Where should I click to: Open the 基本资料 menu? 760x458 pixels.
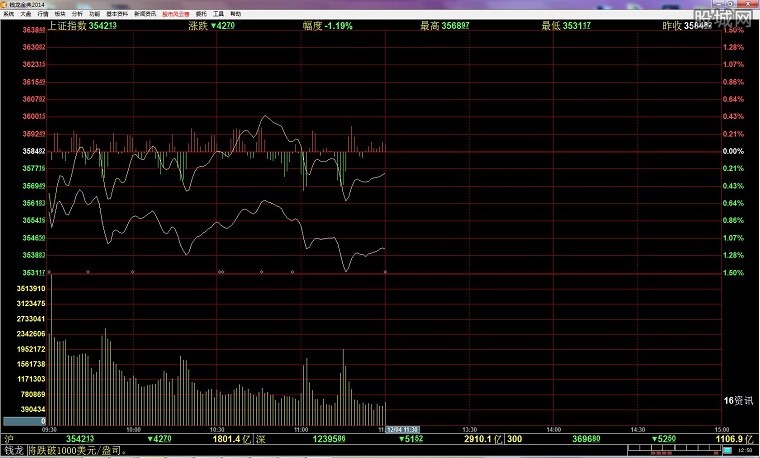115,15
